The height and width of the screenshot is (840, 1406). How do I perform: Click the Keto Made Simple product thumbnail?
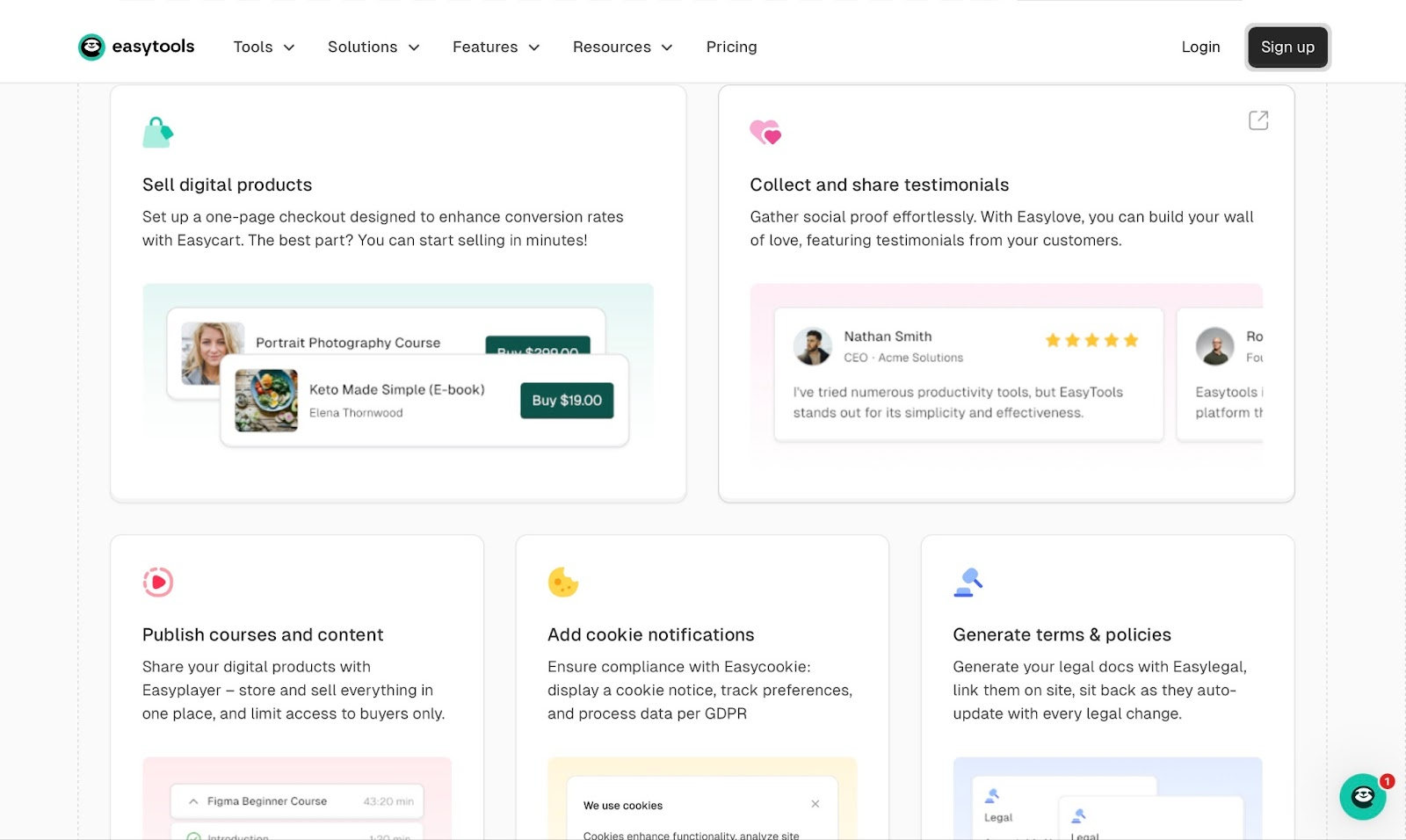click(x=266, y=401)
